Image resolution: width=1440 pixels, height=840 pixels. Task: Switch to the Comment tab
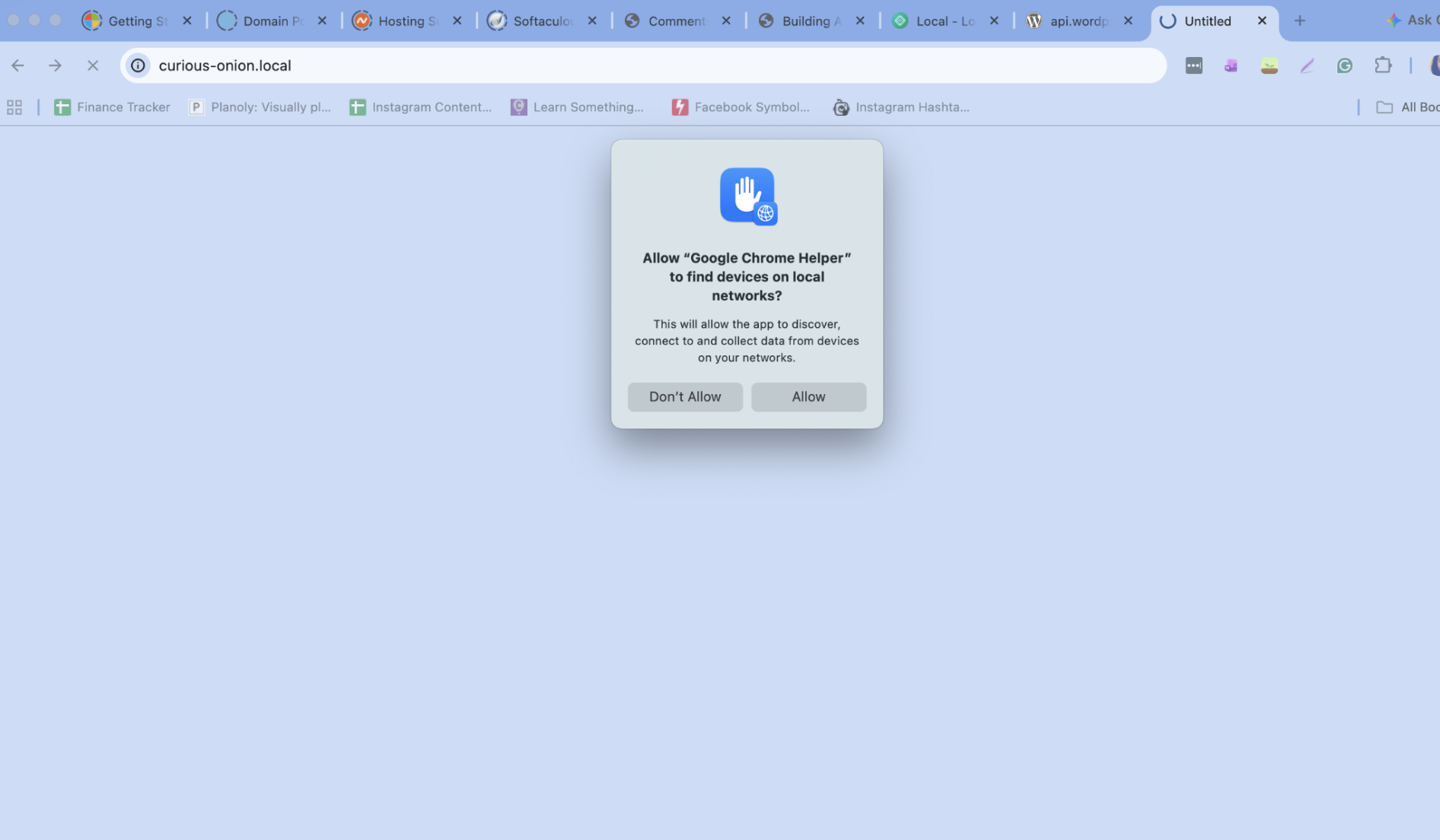677,21
